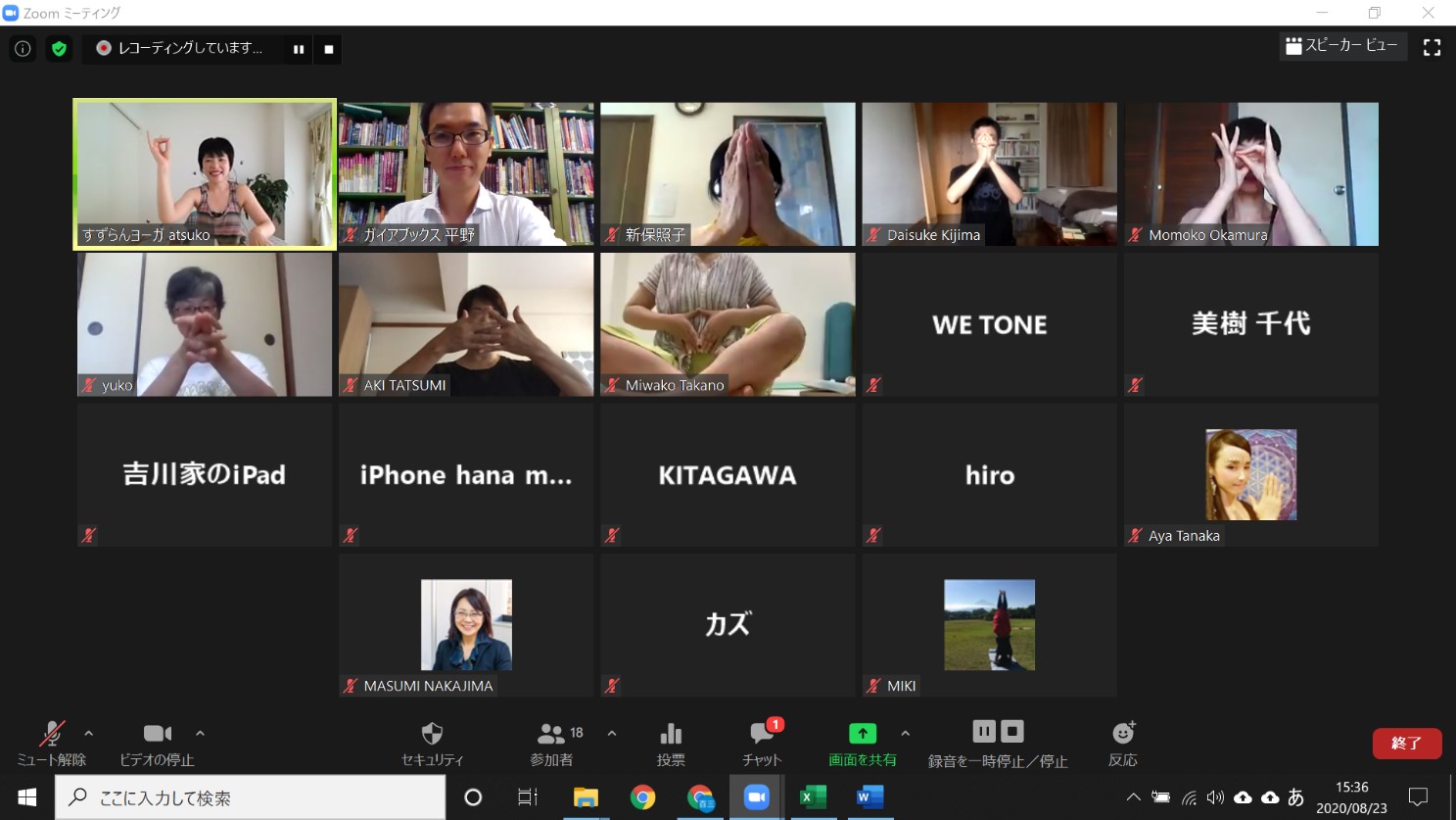Open Task View on the taskbar
The width and height of the screenshot is (1456, 820).
528,797
